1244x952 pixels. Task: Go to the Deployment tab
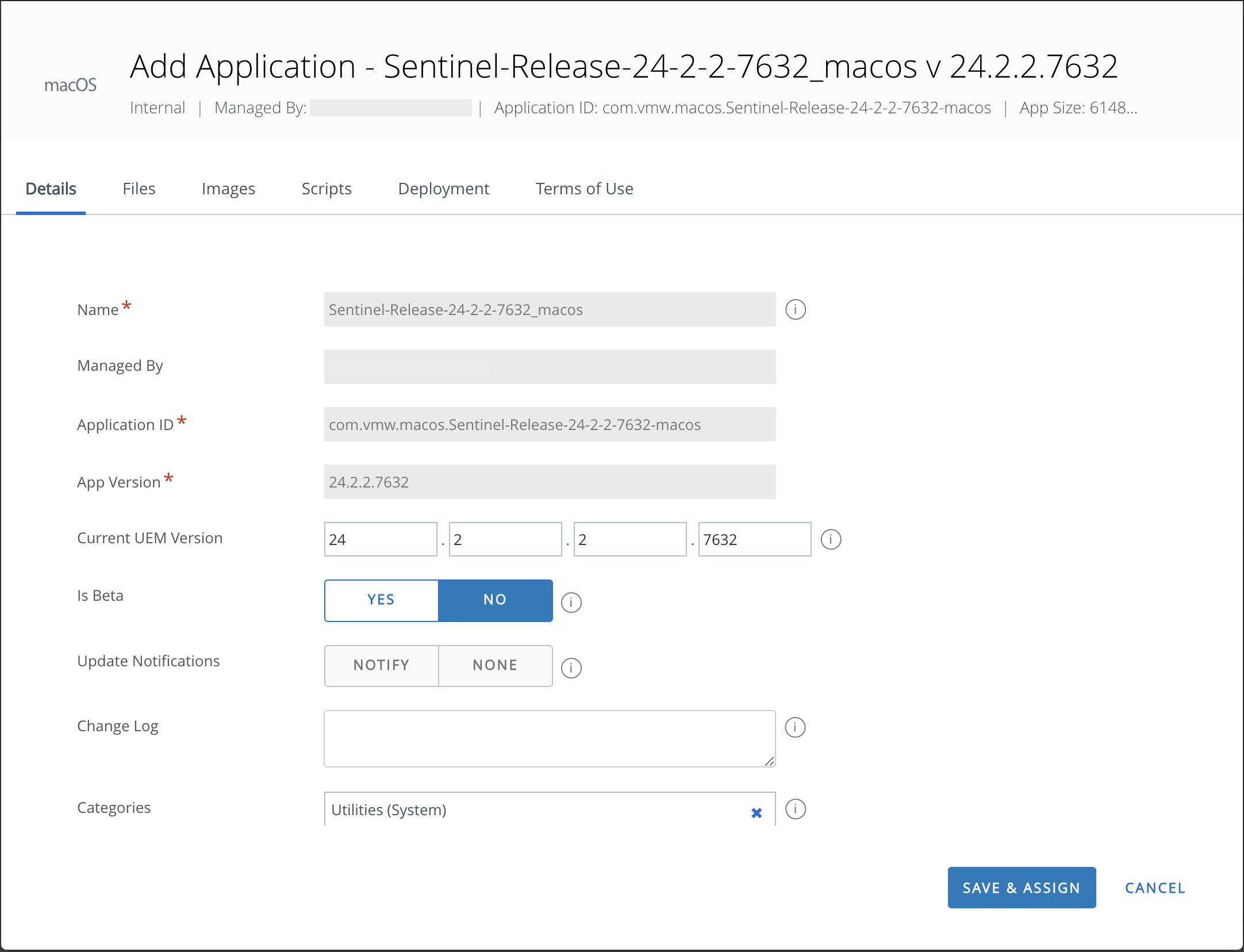click(443, 189)
